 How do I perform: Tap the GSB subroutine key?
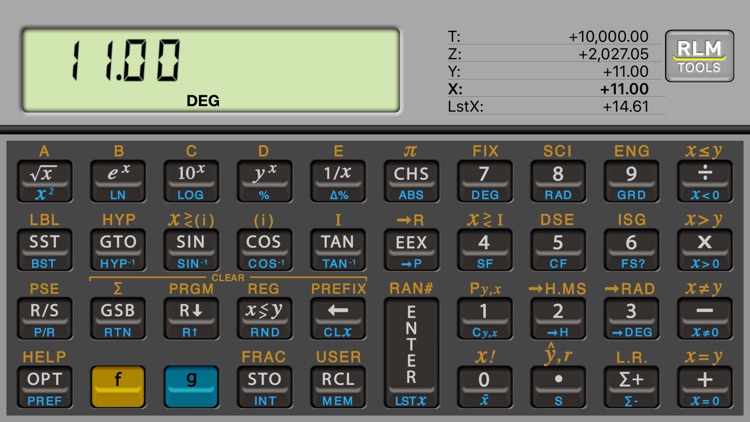[x=118, y=319]
